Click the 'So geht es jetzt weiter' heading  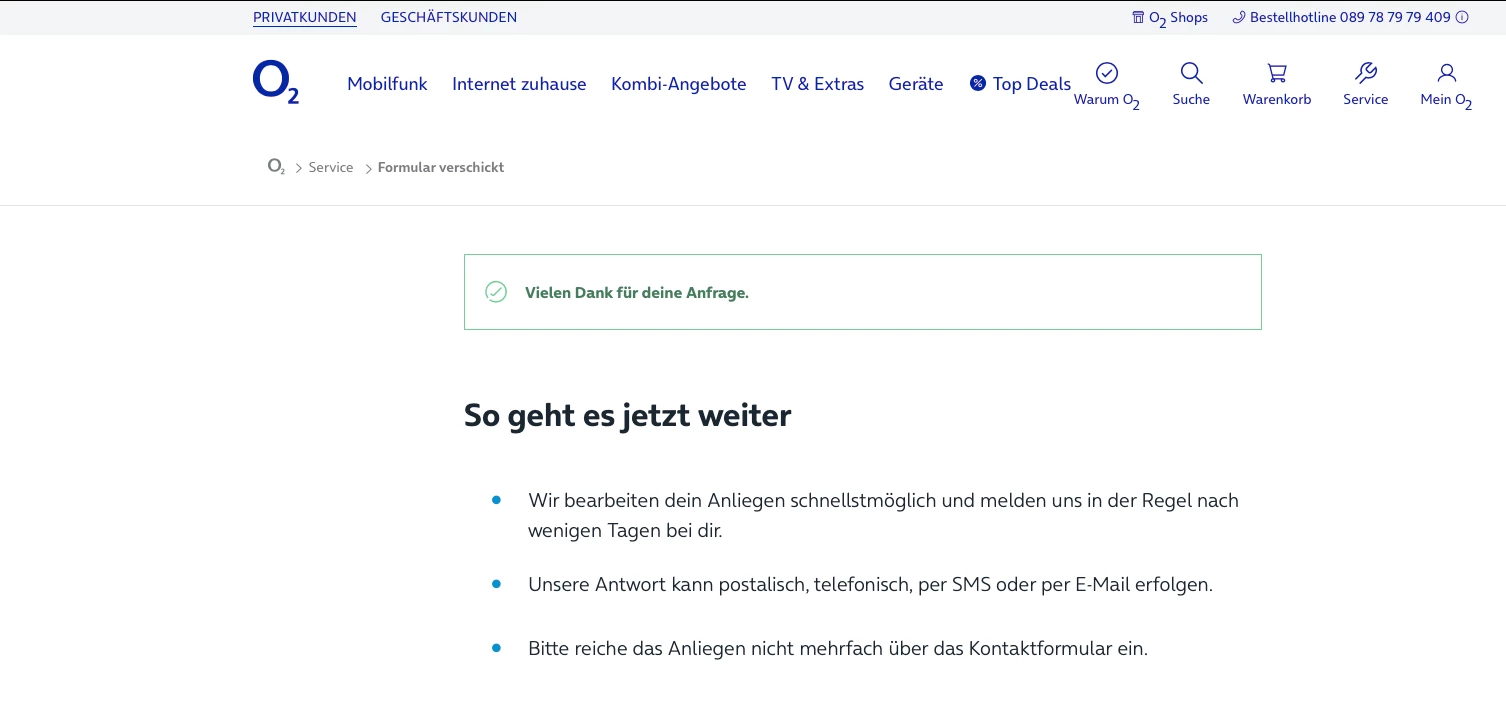(628, 415)
